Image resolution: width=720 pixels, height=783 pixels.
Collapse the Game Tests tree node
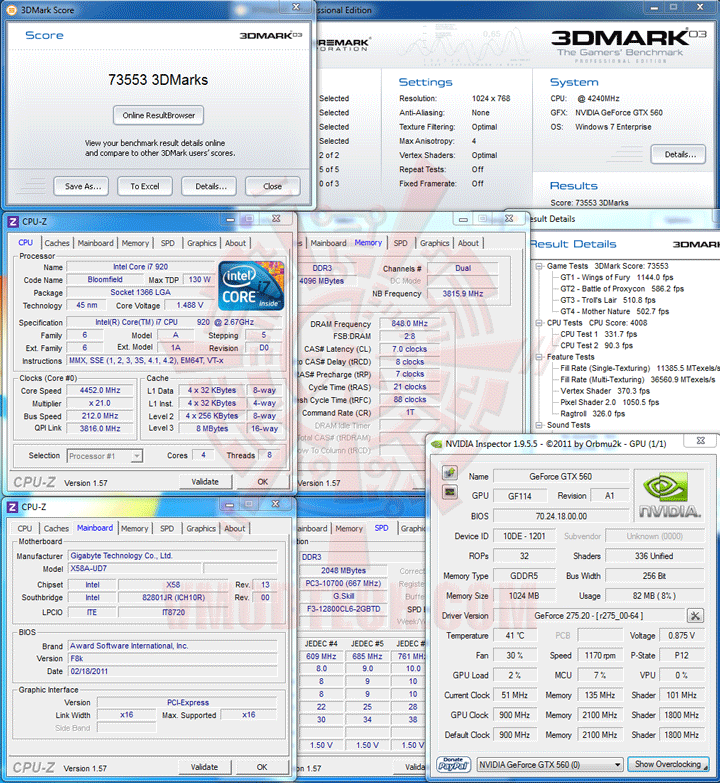pyautogui.click(x=539, y=266)
